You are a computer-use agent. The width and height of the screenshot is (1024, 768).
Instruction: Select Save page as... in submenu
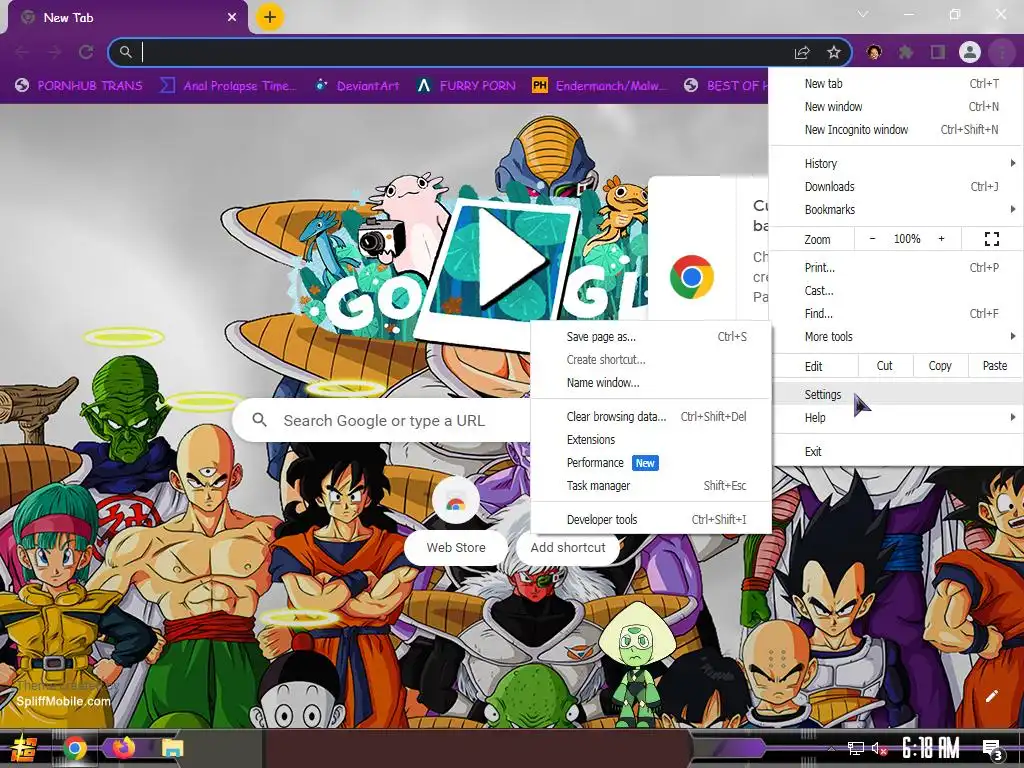(651, 337)
